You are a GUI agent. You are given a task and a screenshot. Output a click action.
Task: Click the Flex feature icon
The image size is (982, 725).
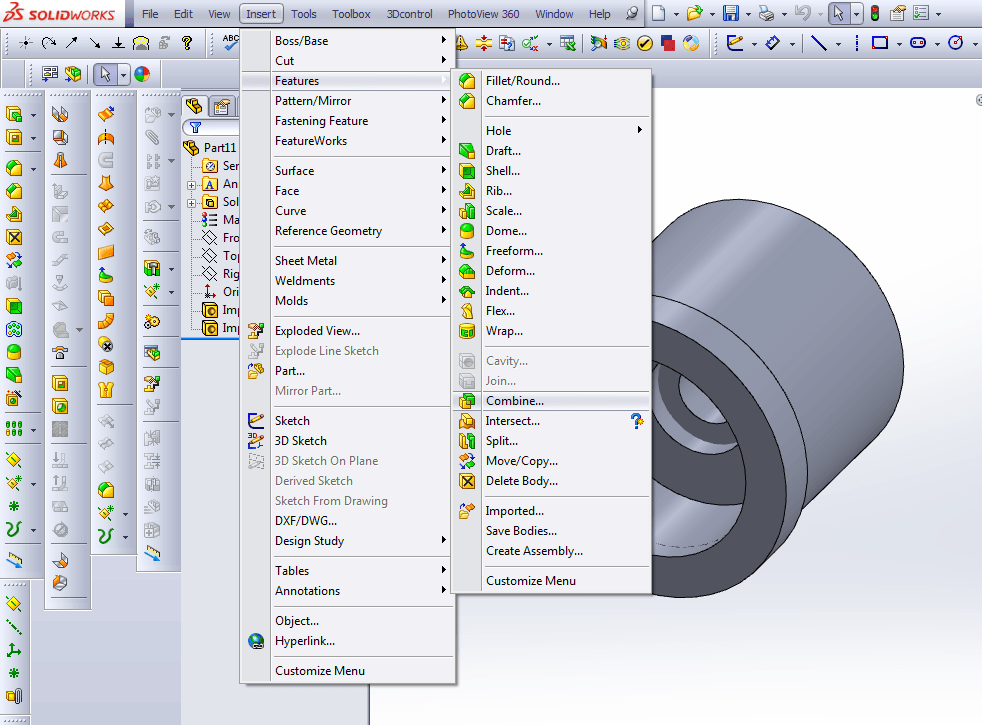pyautogui.click(x=467, y=311)
